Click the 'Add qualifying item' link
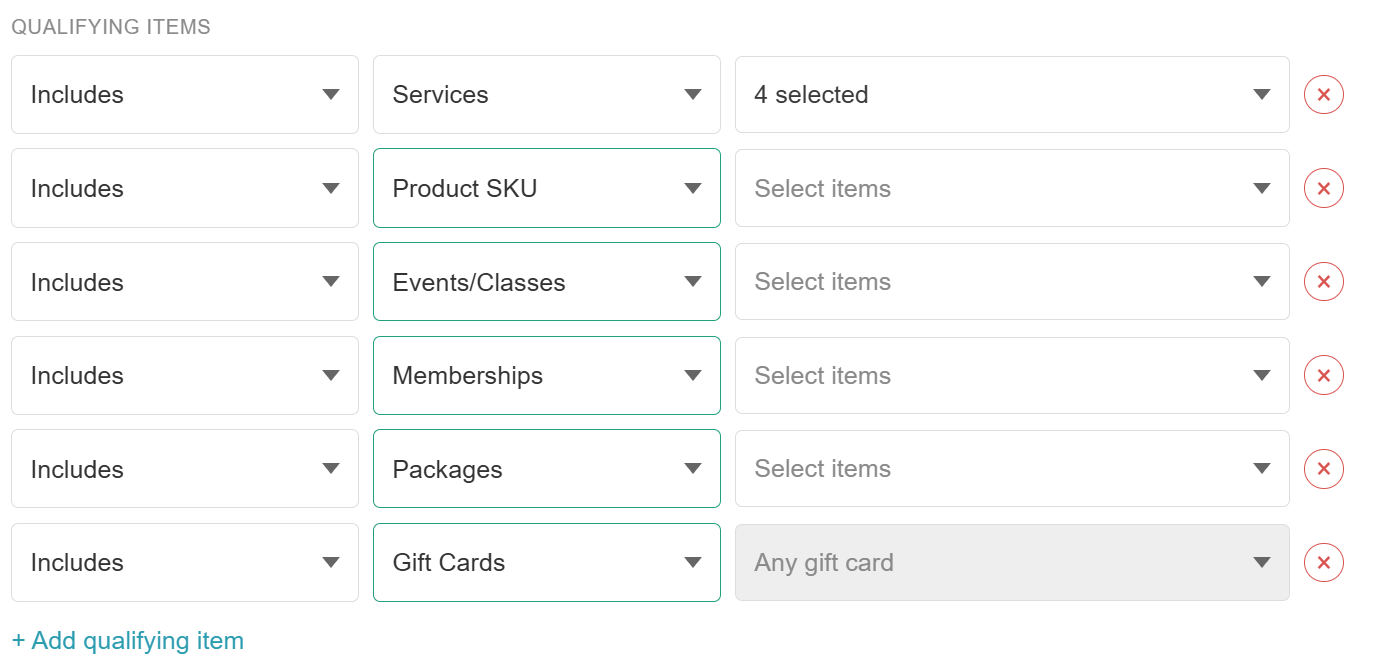 [128, 640]
